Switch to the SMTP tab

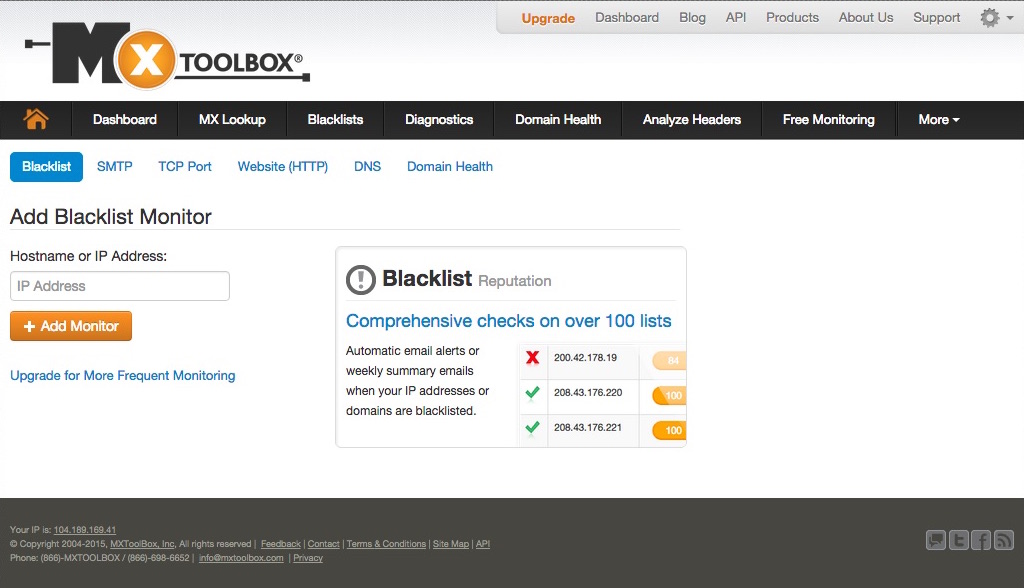114,166
